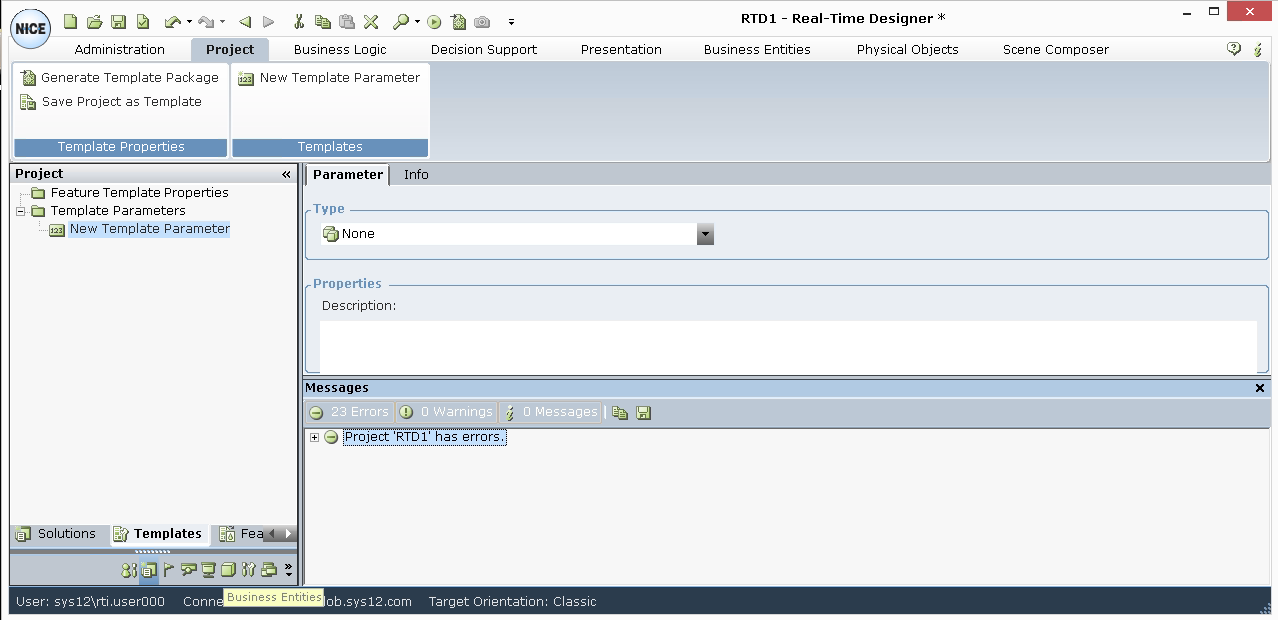Open a project with the folder icon
The width and height of the screenshot is (1278, 620).
coord(94,21)
